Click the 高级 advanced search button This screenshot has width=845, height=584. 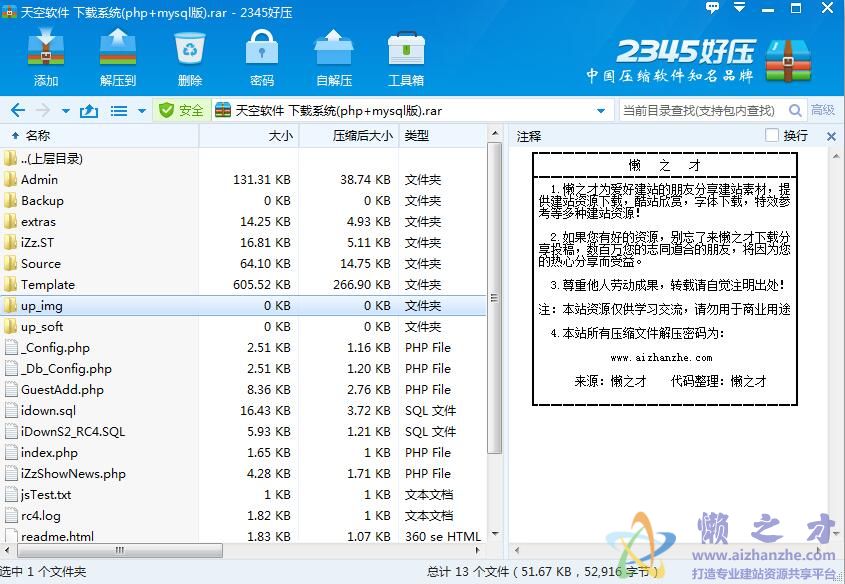tap(822, 110)
